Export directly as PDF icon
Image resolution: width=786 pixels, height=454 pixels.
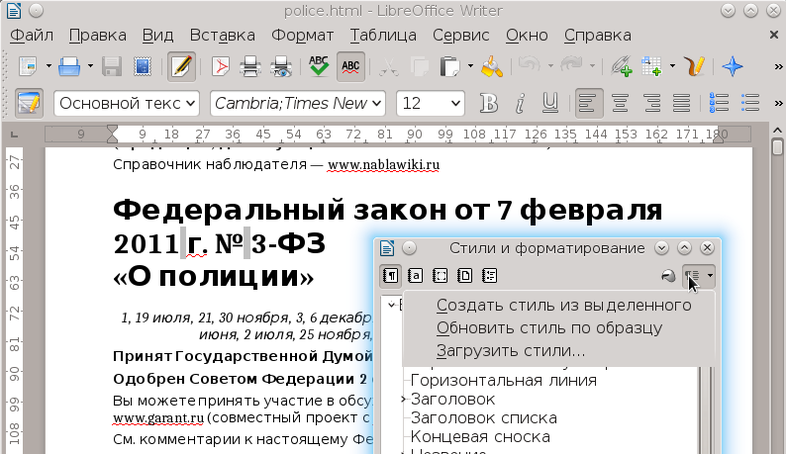(221, 66)
